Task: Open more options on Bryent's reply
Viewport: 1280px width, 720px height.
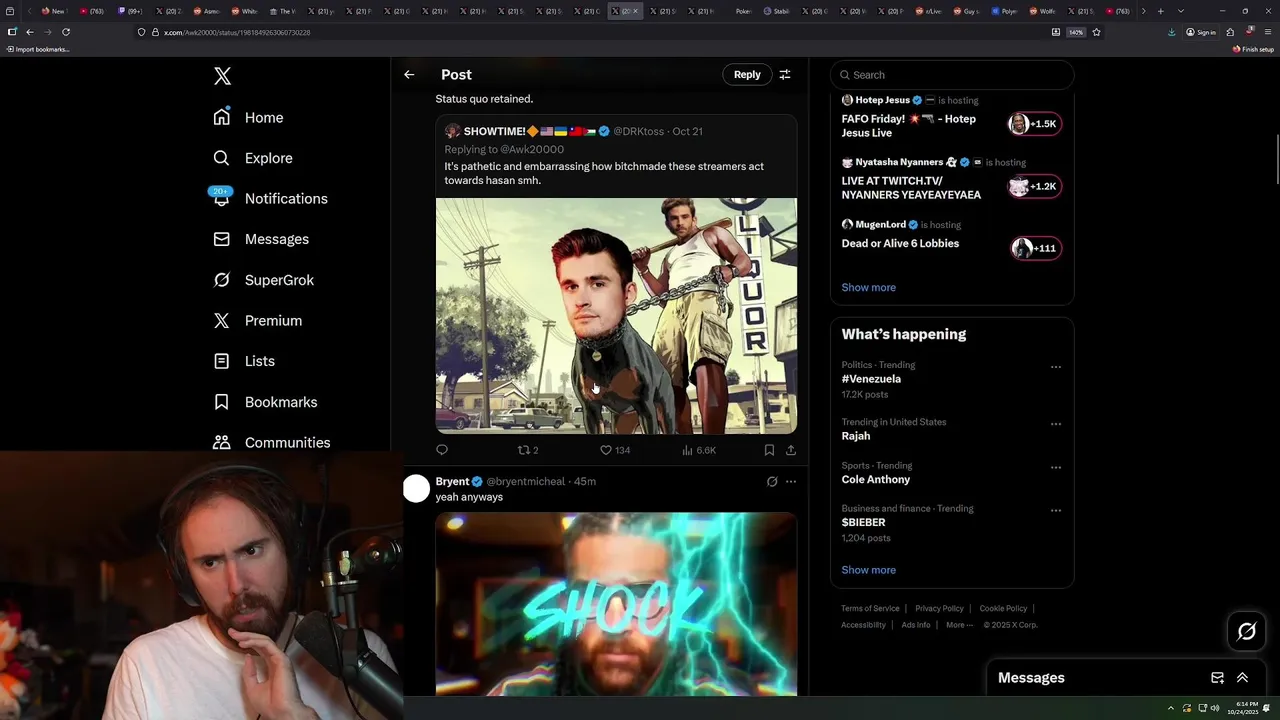Action: [x=791, y=481]
